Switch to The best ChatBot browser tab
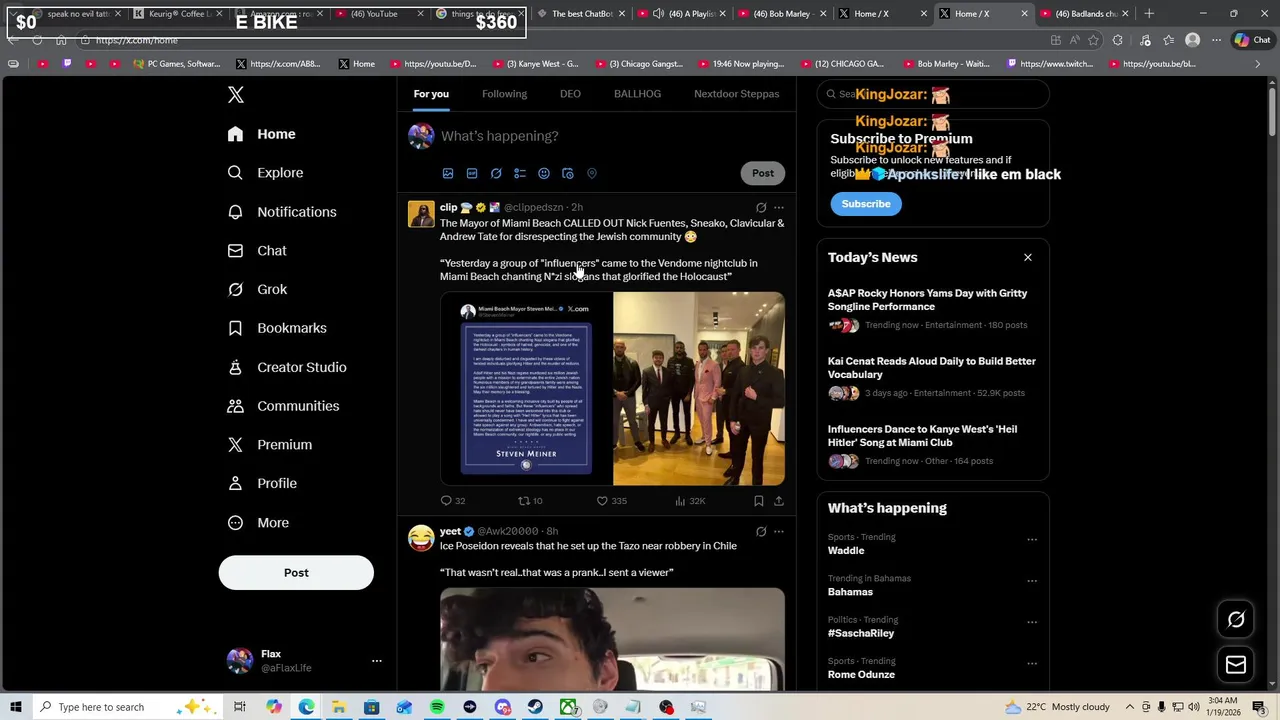 (x=576, y=14)
